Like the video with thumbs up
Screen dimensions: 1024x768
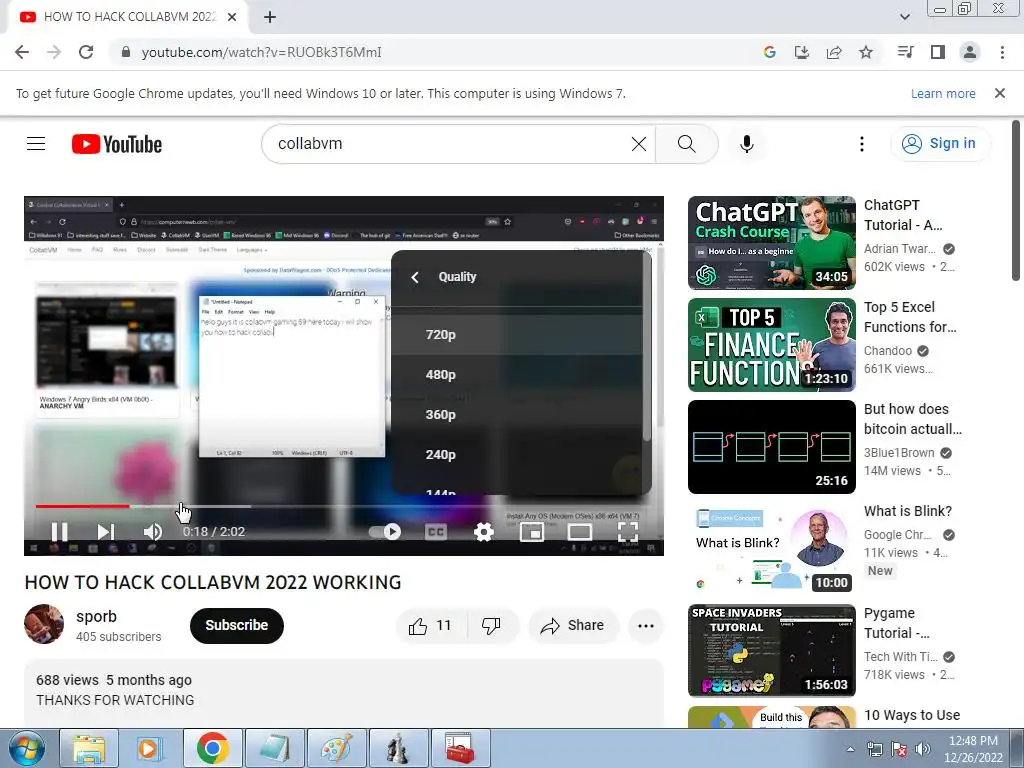(430, 626)
